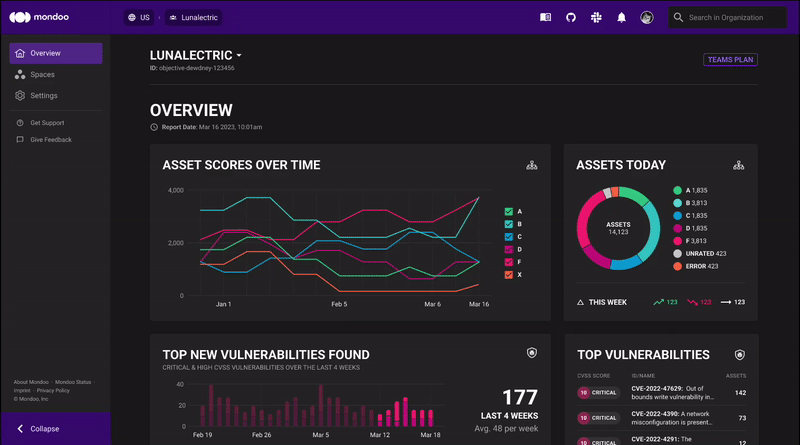
Task: Open the user avatar menu
Action: 647,17
